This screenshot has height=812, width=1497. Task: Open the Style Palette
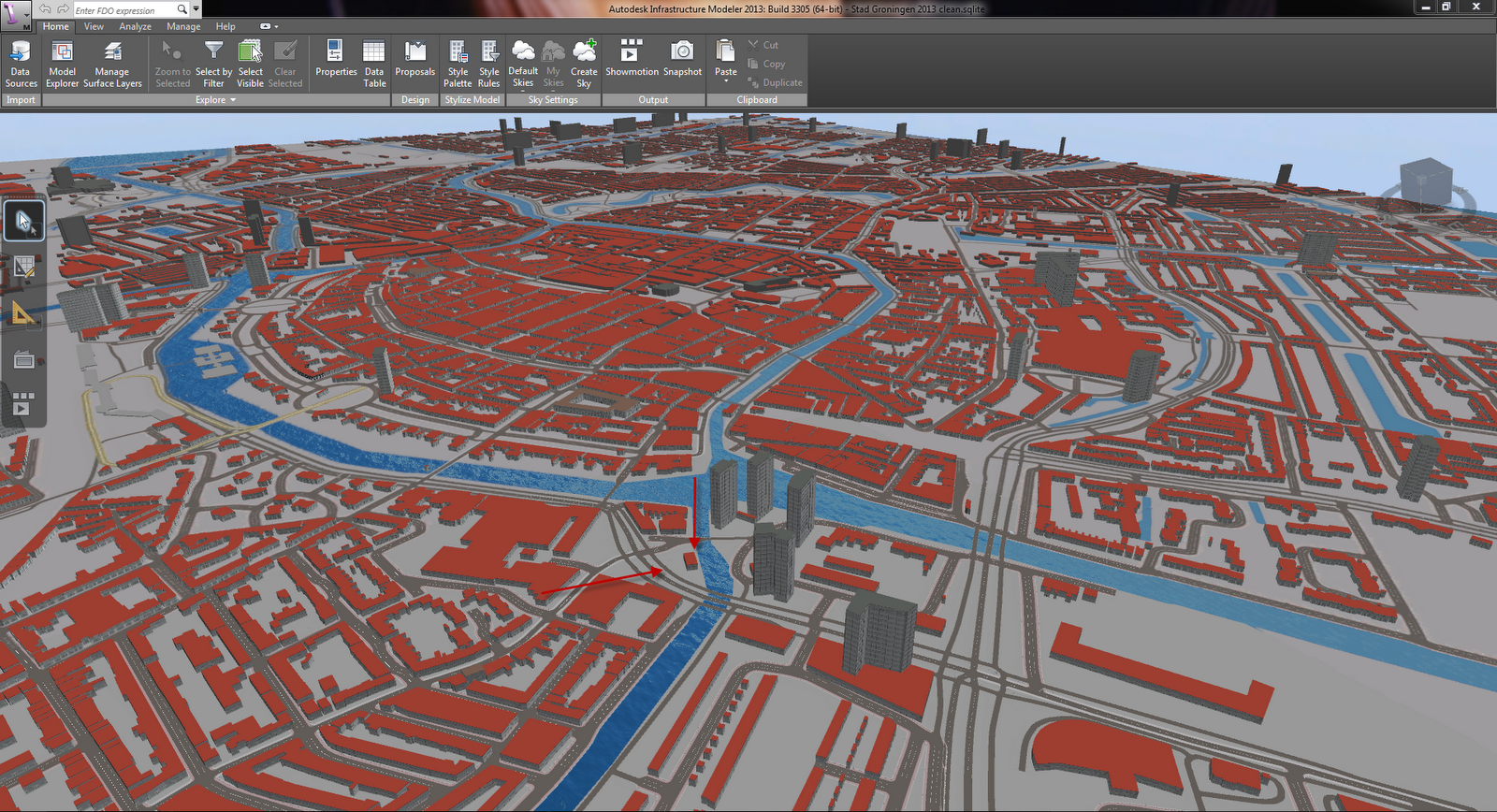click(458, 64)
